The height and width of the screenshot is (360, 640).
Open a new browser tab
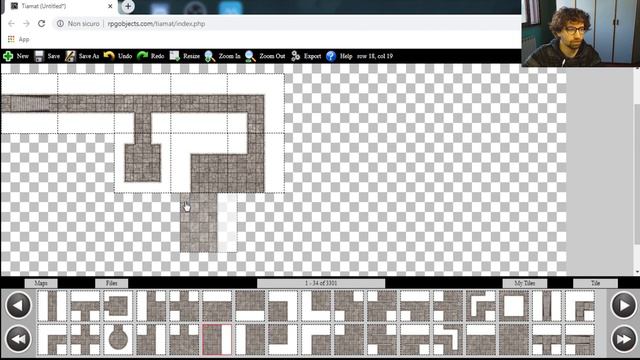[128, 6]
